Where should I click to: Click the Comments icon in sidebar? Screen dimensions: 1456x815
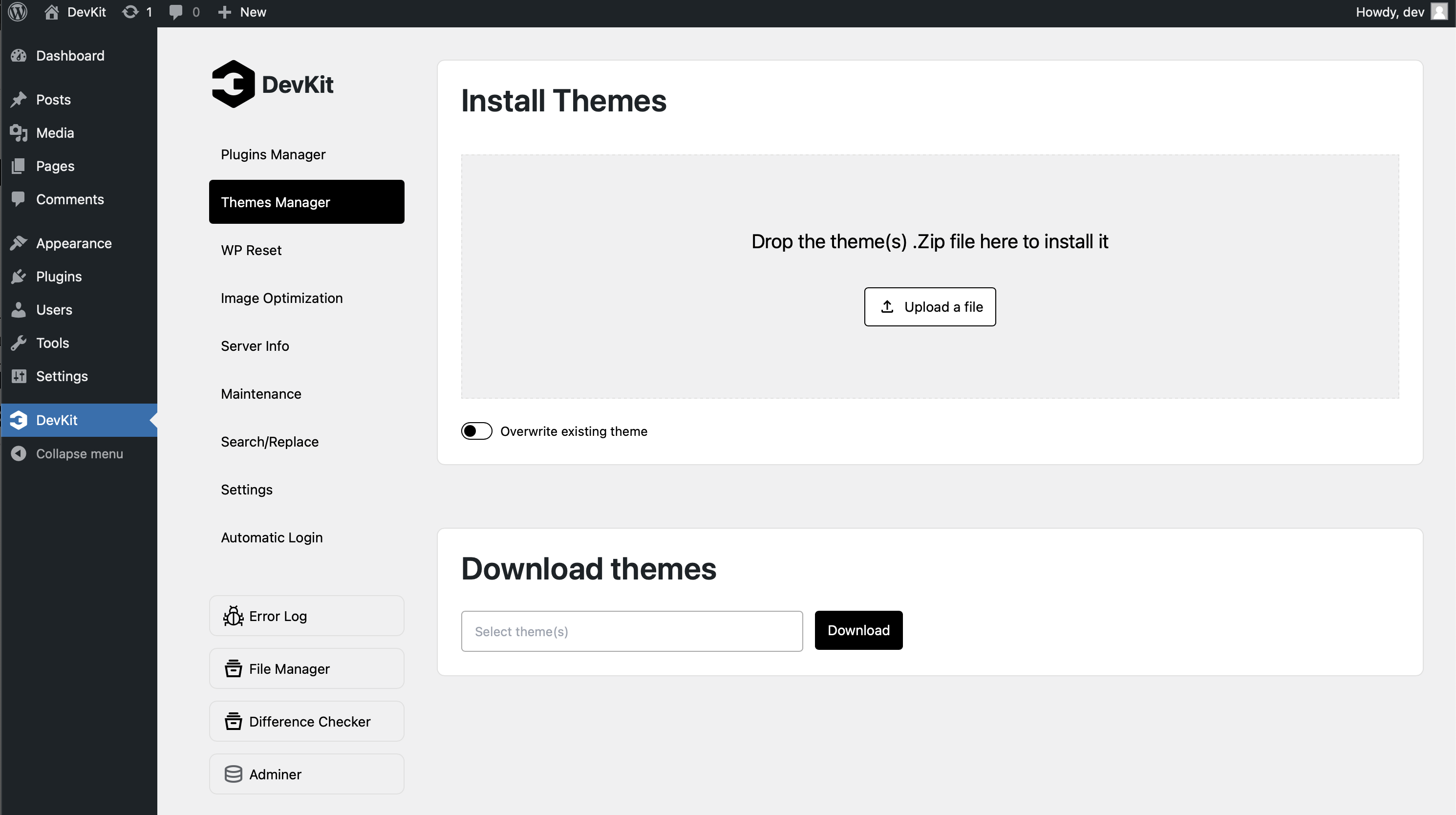click(x=19, y=199)
